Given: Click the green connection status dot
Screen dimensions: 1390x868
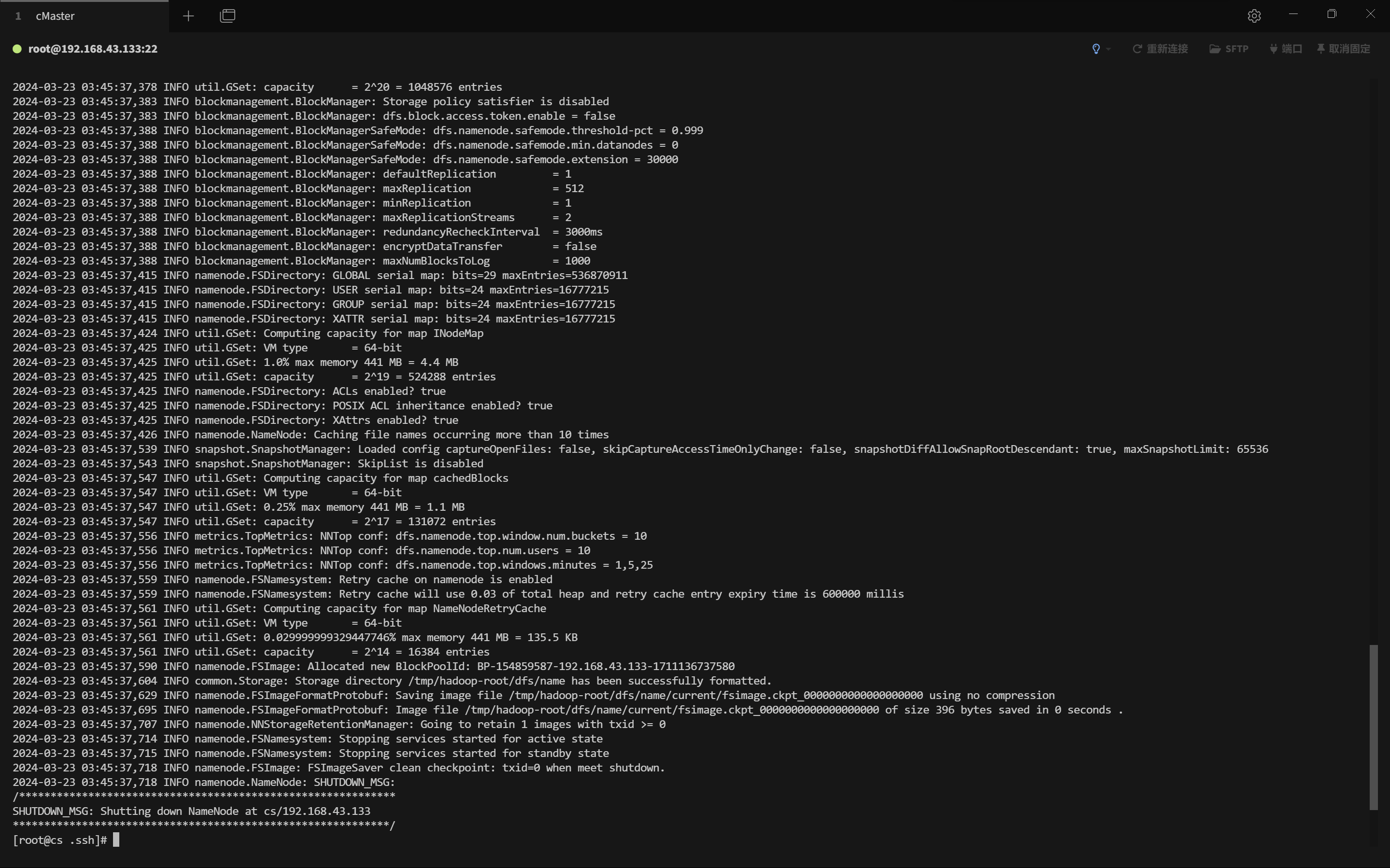Looking at the screenshot, I should click(17, 49).
